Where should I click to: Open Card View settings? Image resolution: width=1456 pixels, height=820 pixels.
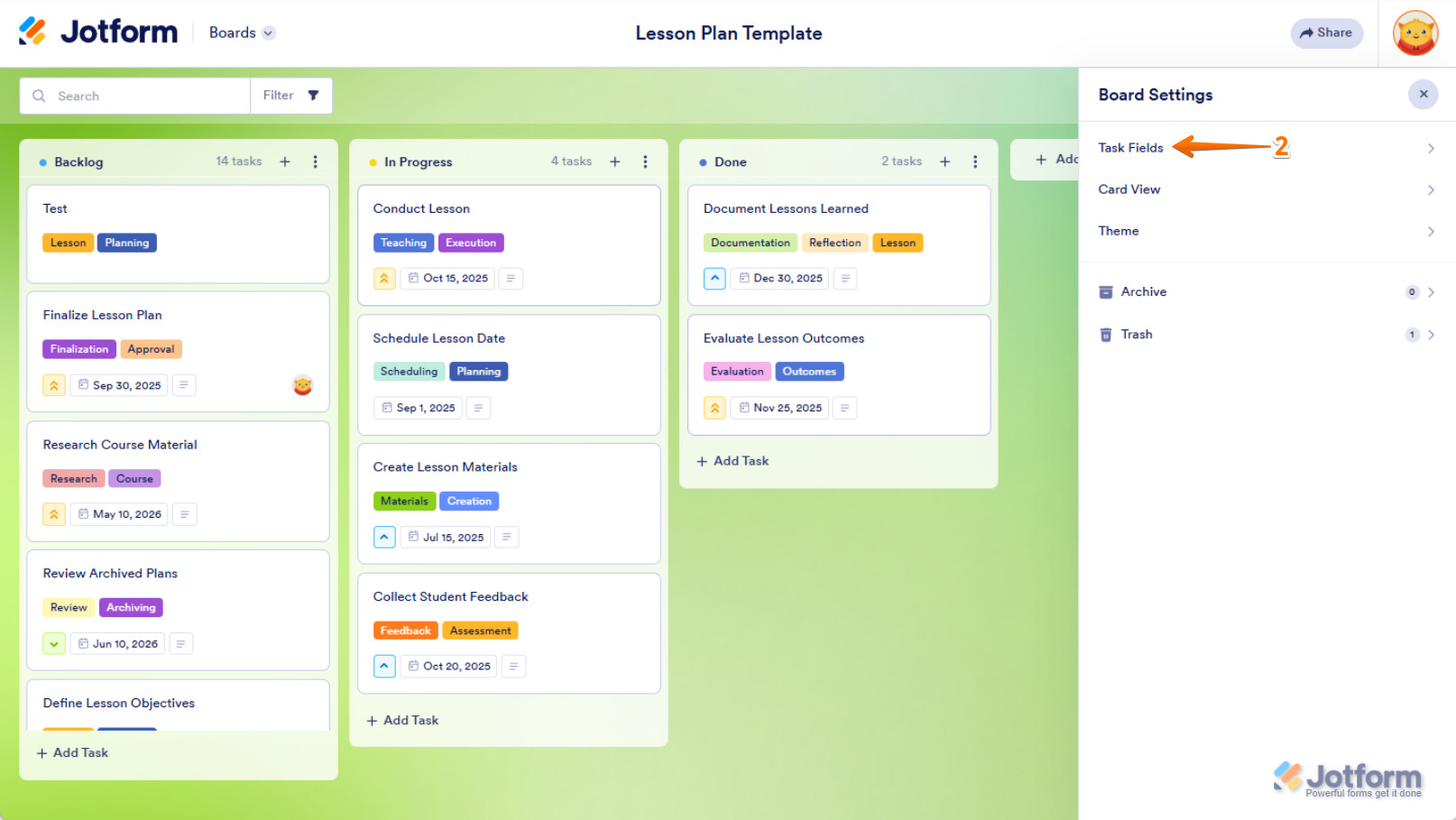point(1129,189)
